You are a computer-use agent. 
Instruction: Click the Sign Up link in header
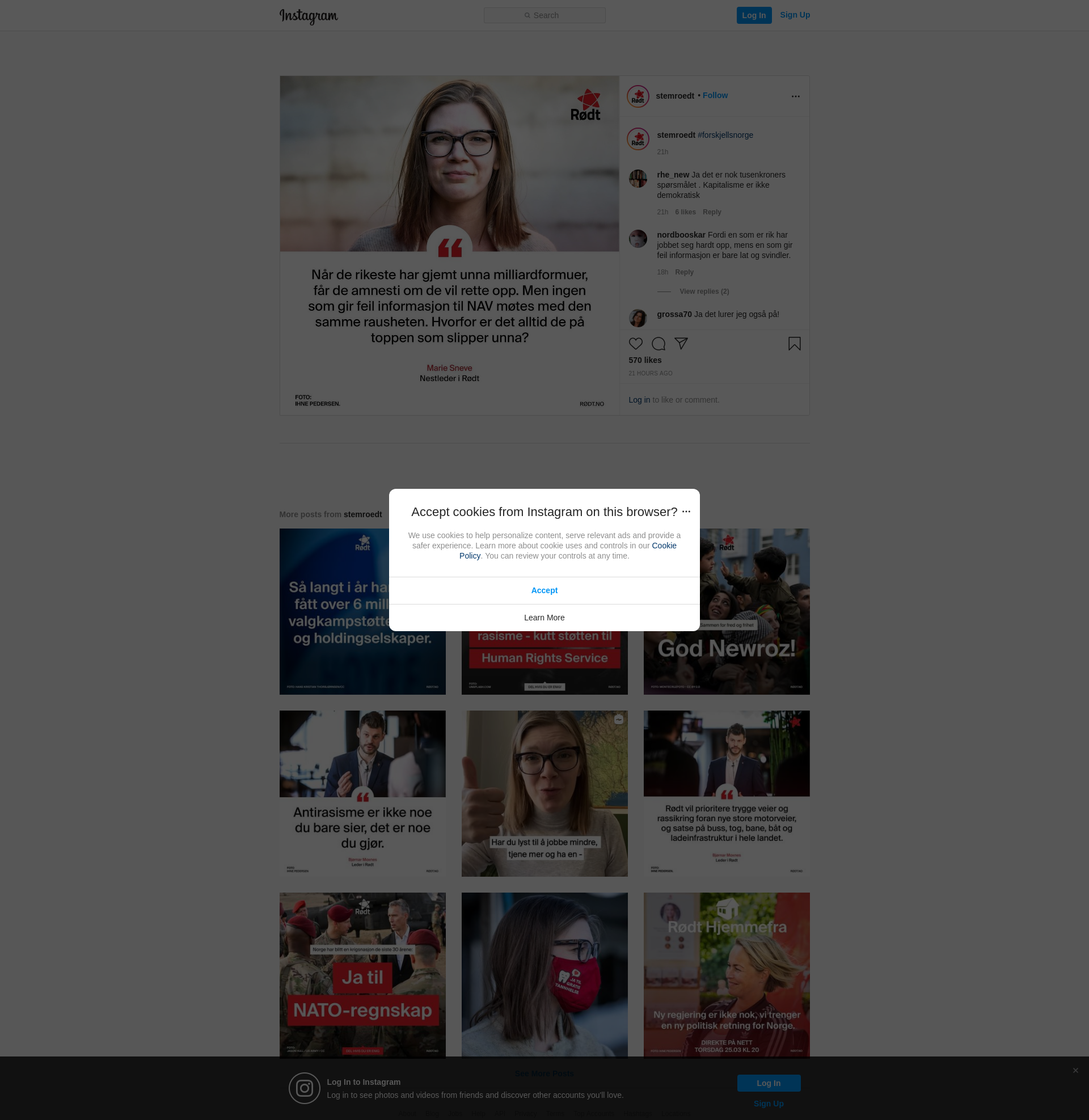tap(795, 15)
